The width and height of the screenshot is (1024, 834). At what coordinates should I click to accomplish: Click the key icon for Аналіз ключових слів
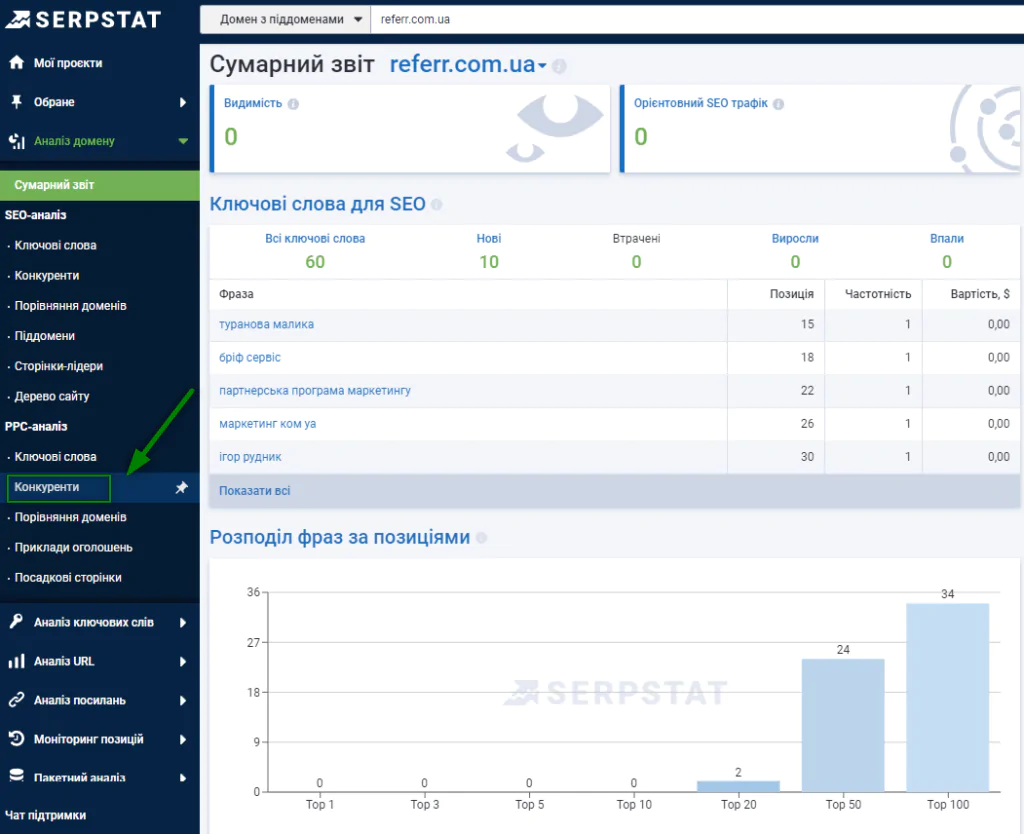coord(16,621)
